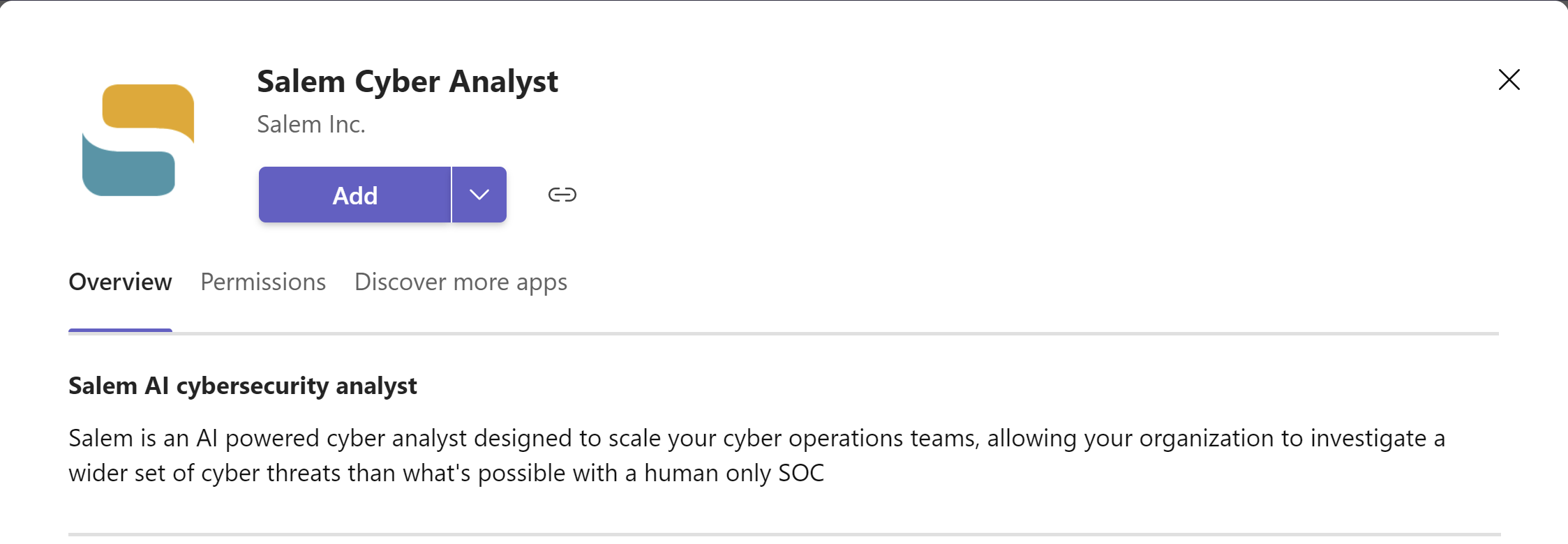Click the app description paragraph text
This screenshot has height=544, width=1568.
[x=756, y=455]
